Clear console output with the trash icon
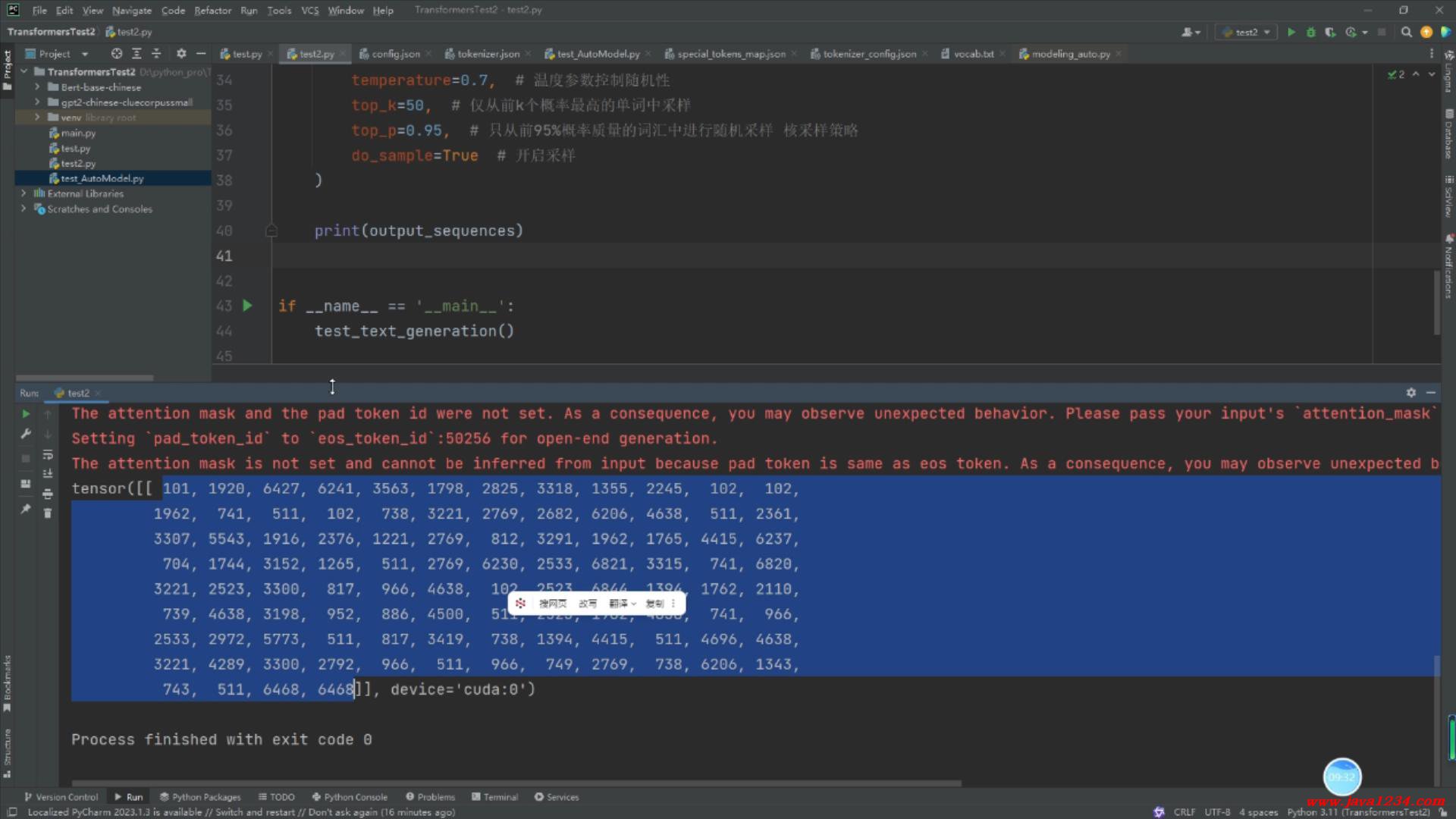 pyautogui.click(x=48, y=513)
